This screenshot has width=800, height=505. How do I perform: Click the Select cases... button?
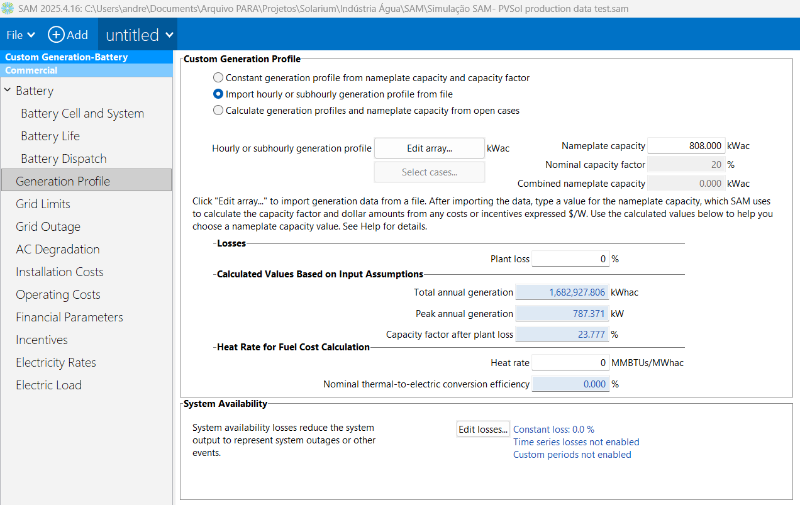pyautogui.click(x=429, y=172)
